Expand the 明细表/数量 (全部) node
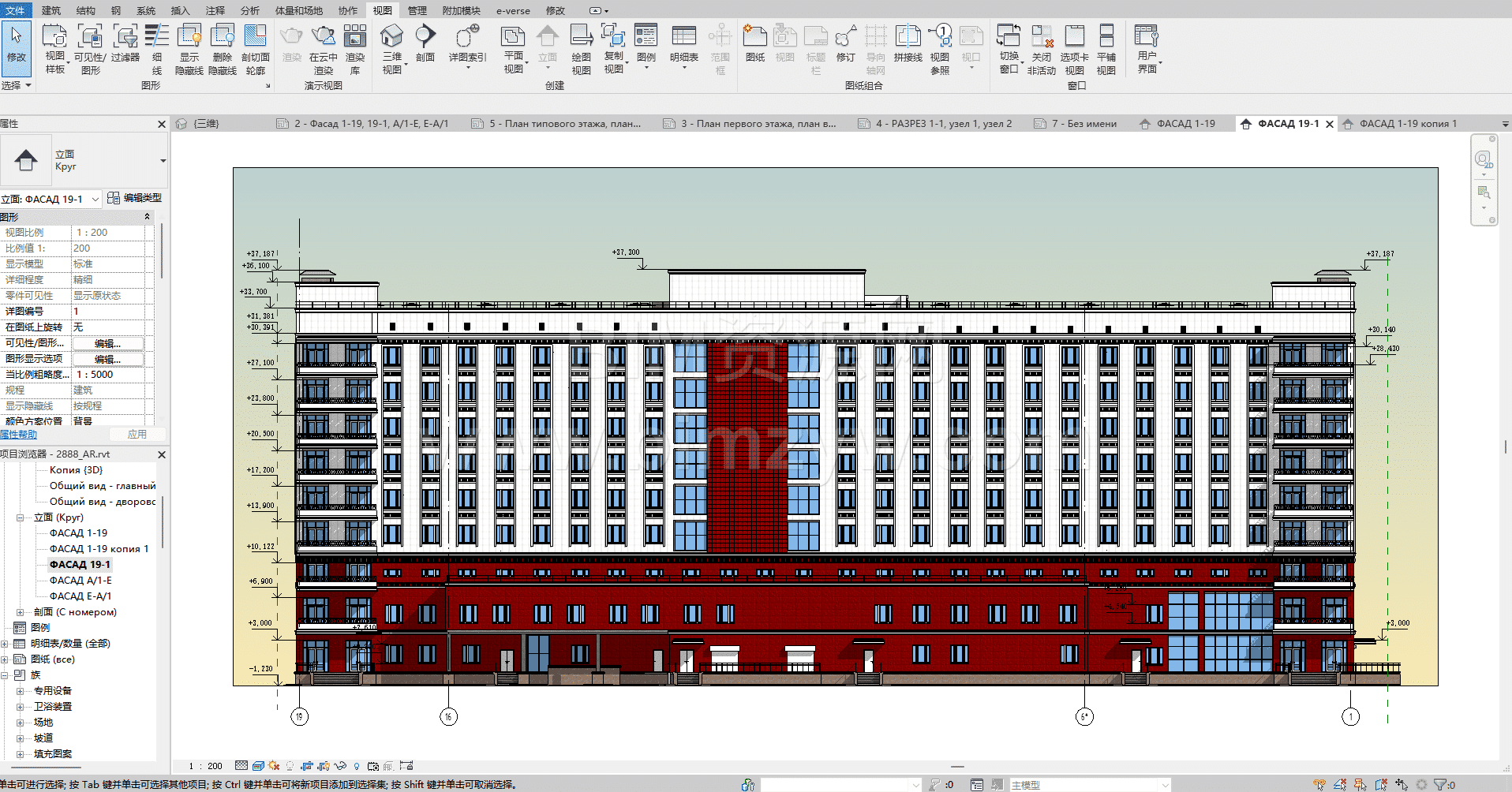1512x792 pixels. (5, 644)
